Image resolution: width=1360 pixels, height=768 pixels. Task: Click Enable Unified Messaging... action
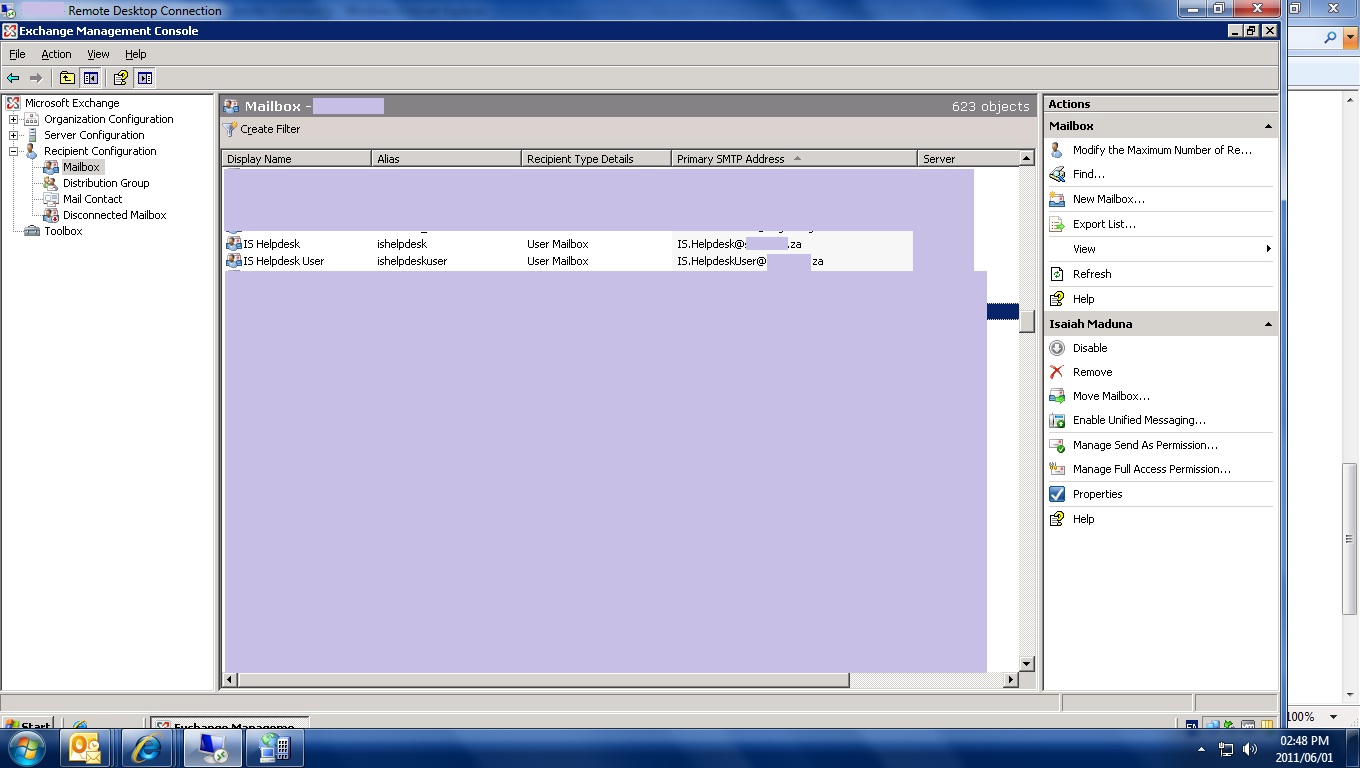1139,421
